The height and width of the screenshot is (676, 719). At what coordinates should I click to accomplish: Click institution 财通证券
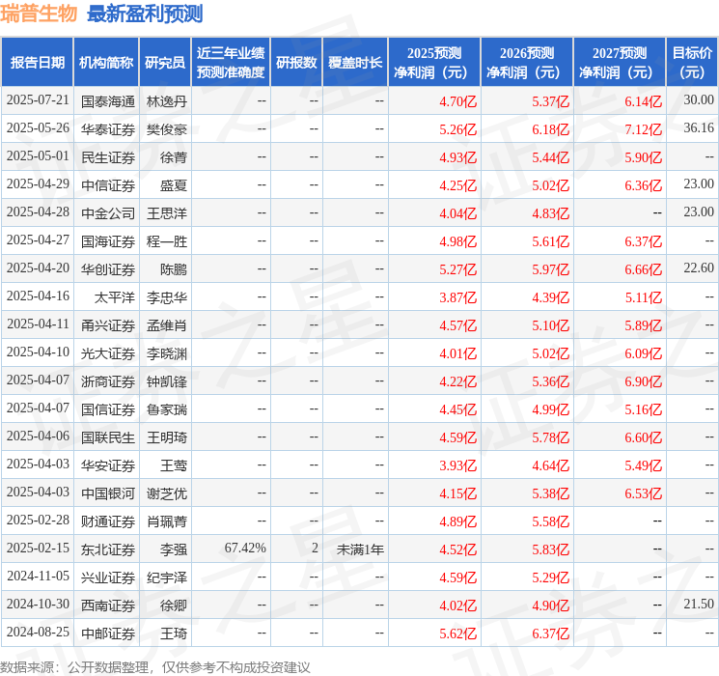pos(108,521)
